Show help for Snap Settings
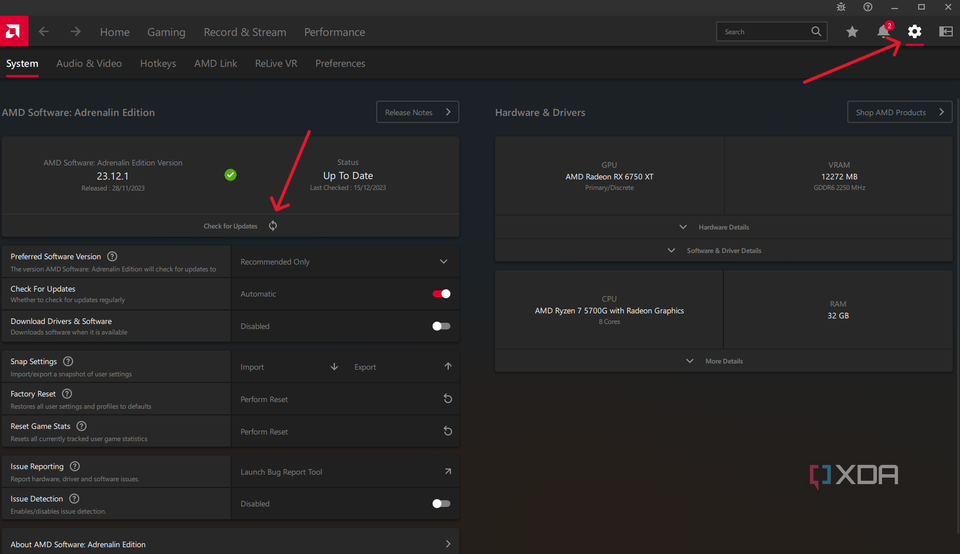Viewport: 960px width, 554px height. coord(68,361)
